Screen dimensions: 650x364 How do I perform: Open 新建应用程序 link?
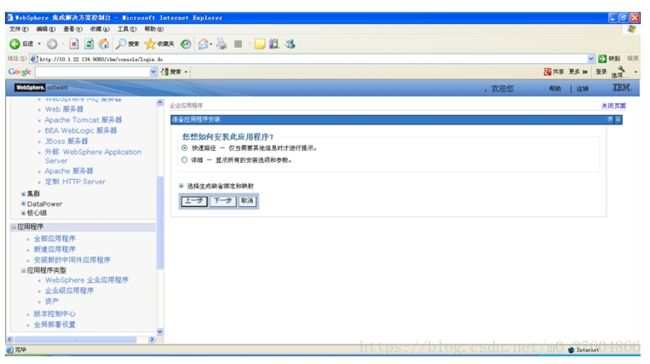55,249
